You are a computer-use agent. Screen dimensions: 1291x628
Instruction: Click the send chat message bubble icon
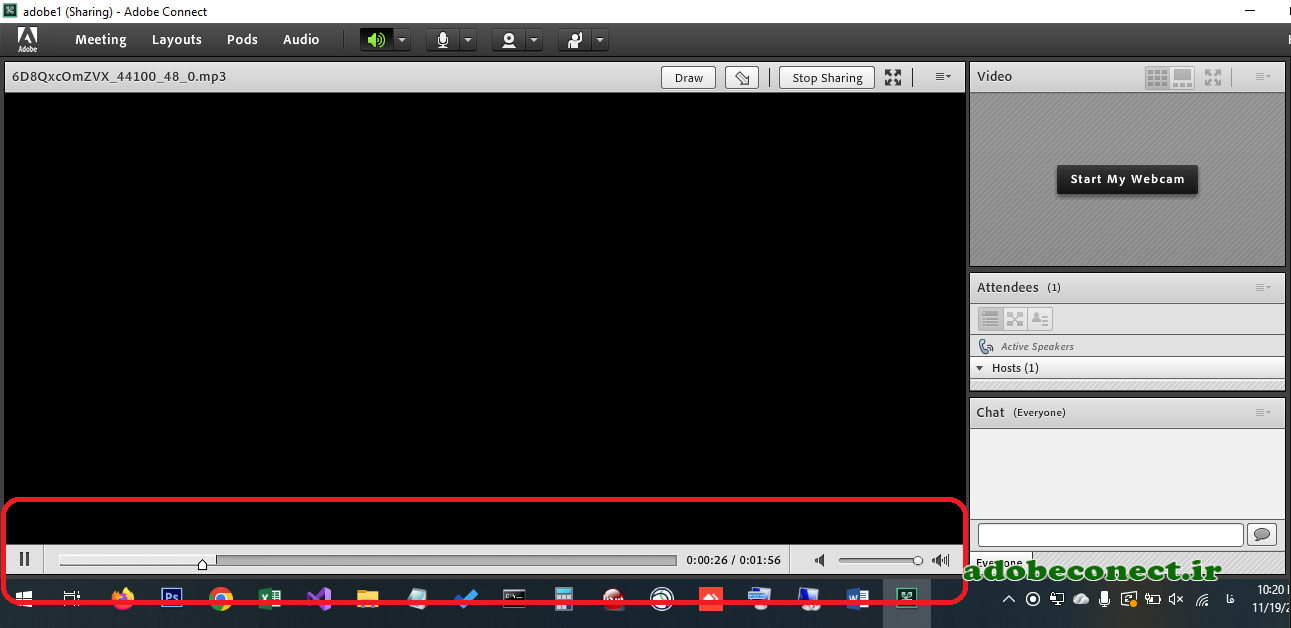pyautogui.click(x=1262, y=535)
